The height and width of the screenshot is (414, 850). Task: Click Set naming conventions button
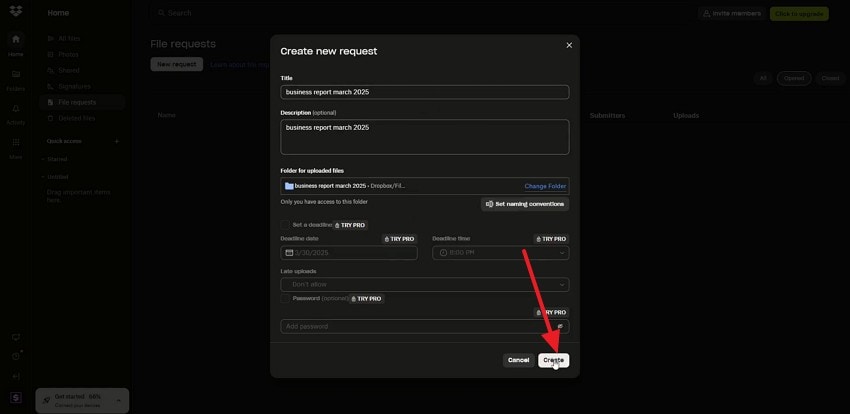click(525, 204)
